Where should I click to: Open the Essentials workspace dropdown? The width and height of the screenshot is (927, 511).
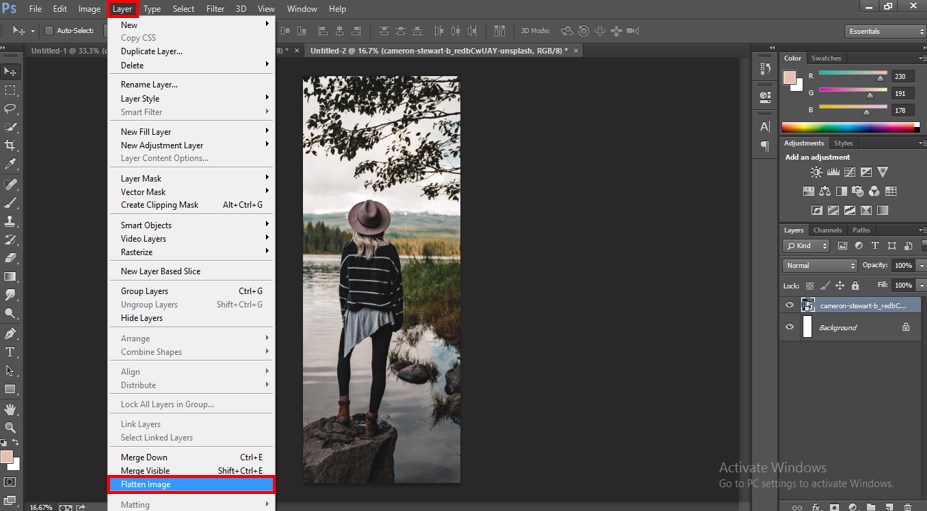(884, 31)
